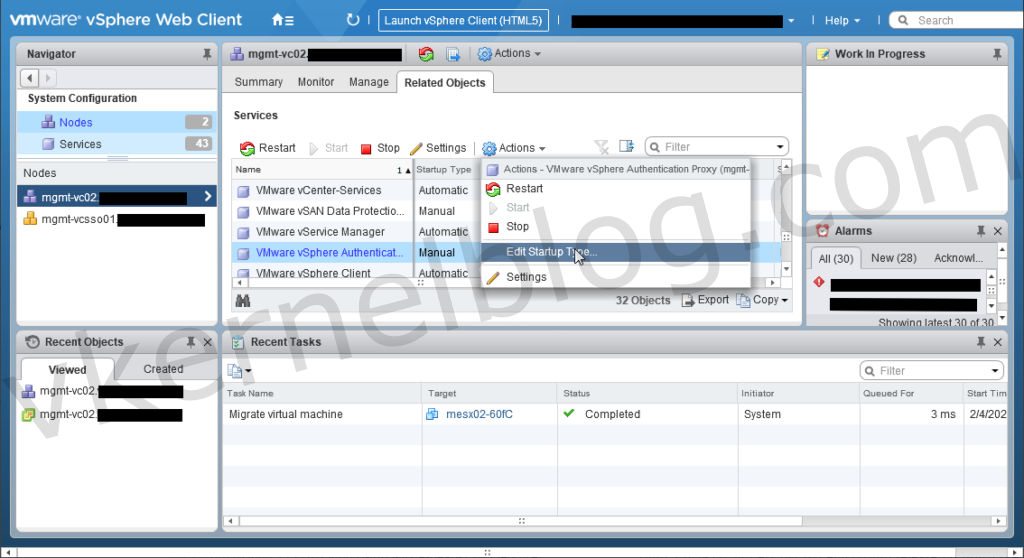The width and height of the screenshot is (1024, 558).
Task: Switch to All (30) alarms tab
Action: click(836, 258)
